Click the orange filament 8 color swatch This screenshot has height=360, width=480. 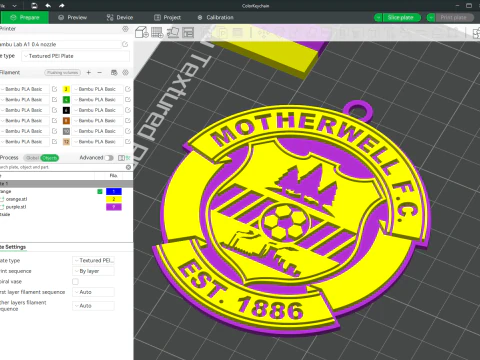click(66, 120)
